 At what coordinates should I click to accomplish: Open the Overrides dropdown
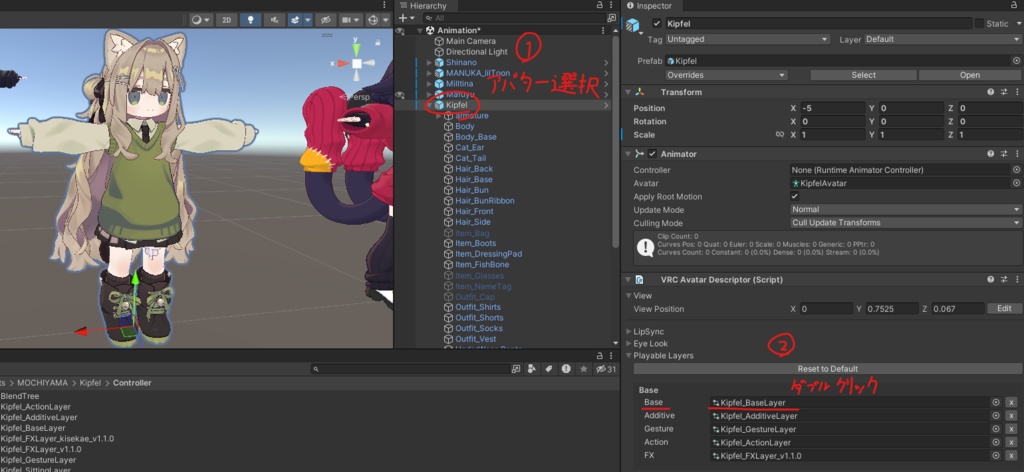726,75
